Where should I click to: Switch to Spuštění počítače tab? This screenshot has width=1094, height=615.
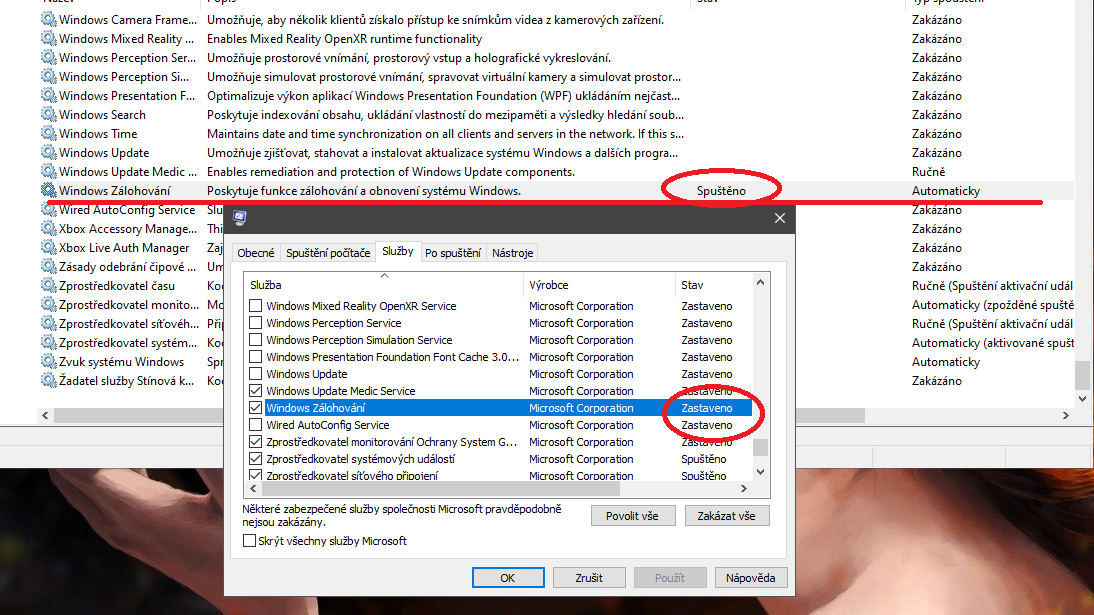328,253
